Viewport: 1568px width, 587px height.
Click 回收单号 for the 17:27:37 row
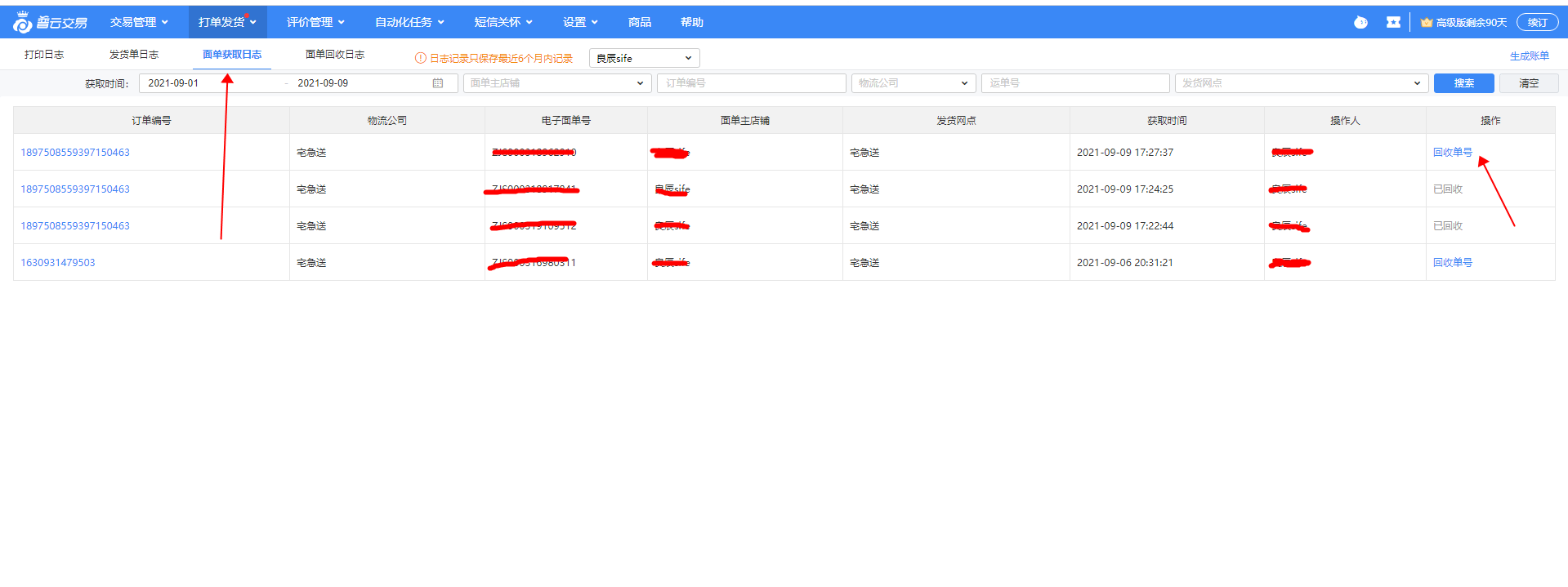click(1453, 153)
